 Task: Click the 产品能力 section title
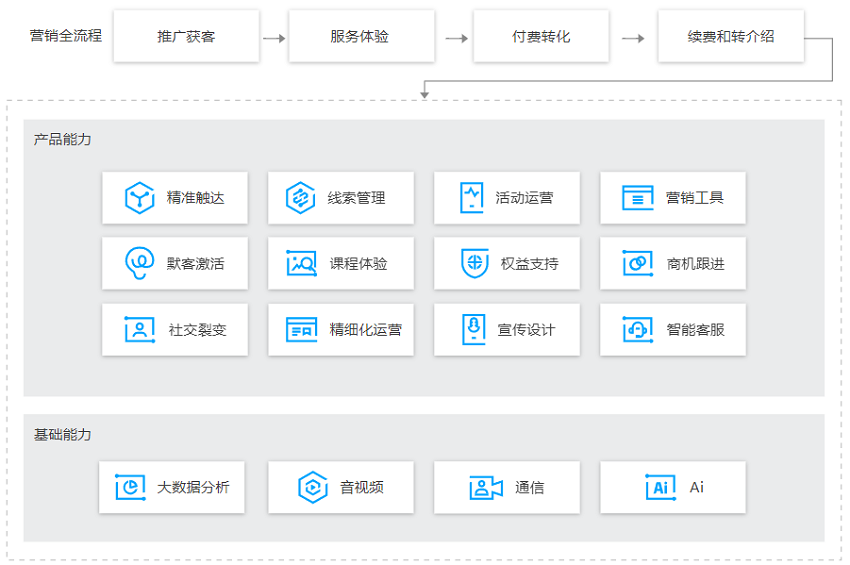(x=62, y=139)
